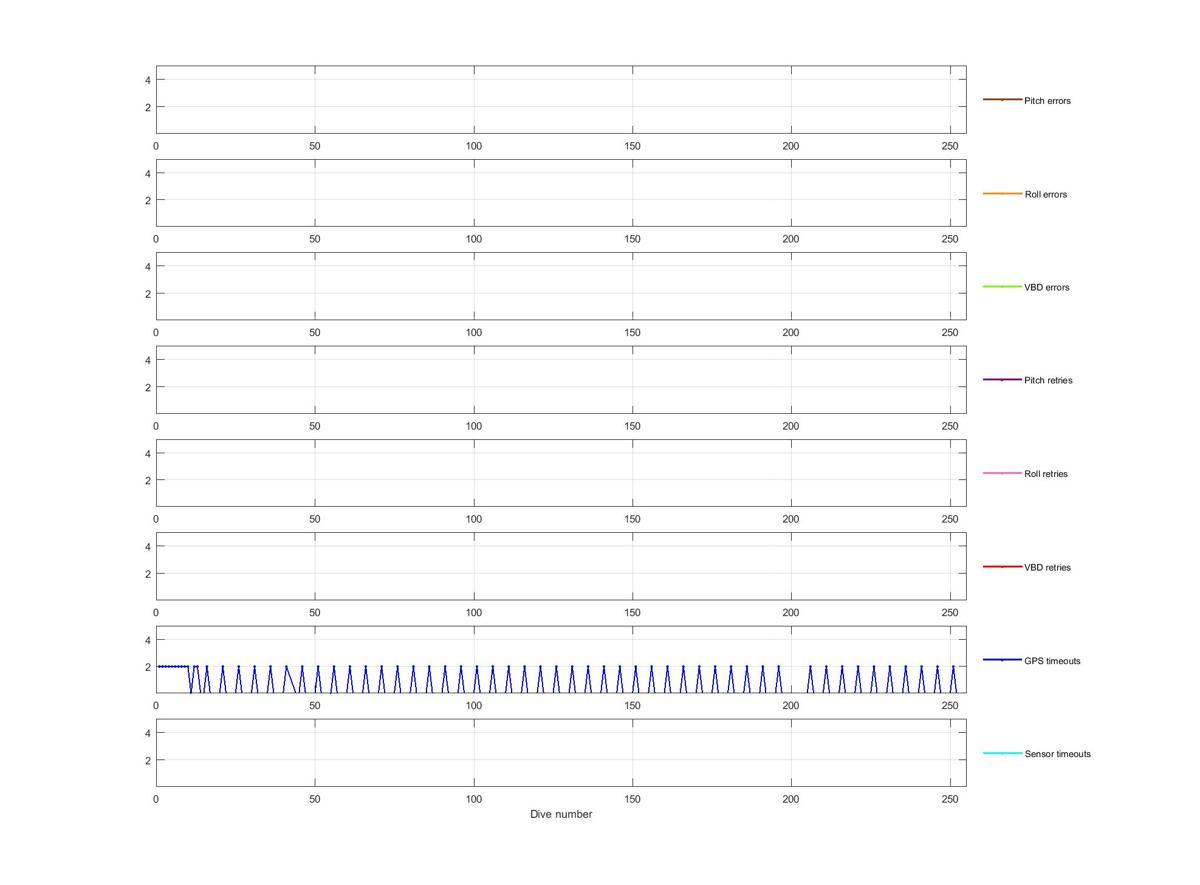Screen dimensions: 1200x885
Task: Click the cyan Sensor timeouts legend line
Action: pyautogui.click(x=1002, y=753)
